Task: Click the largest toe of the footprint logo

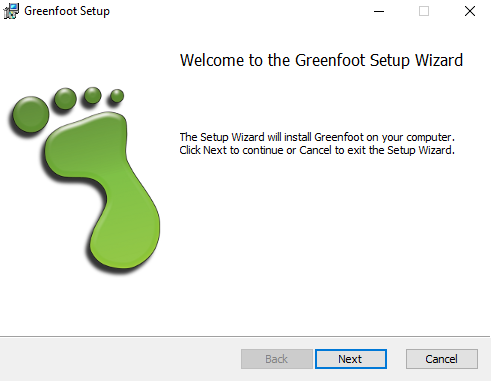Action: [30, 114]
